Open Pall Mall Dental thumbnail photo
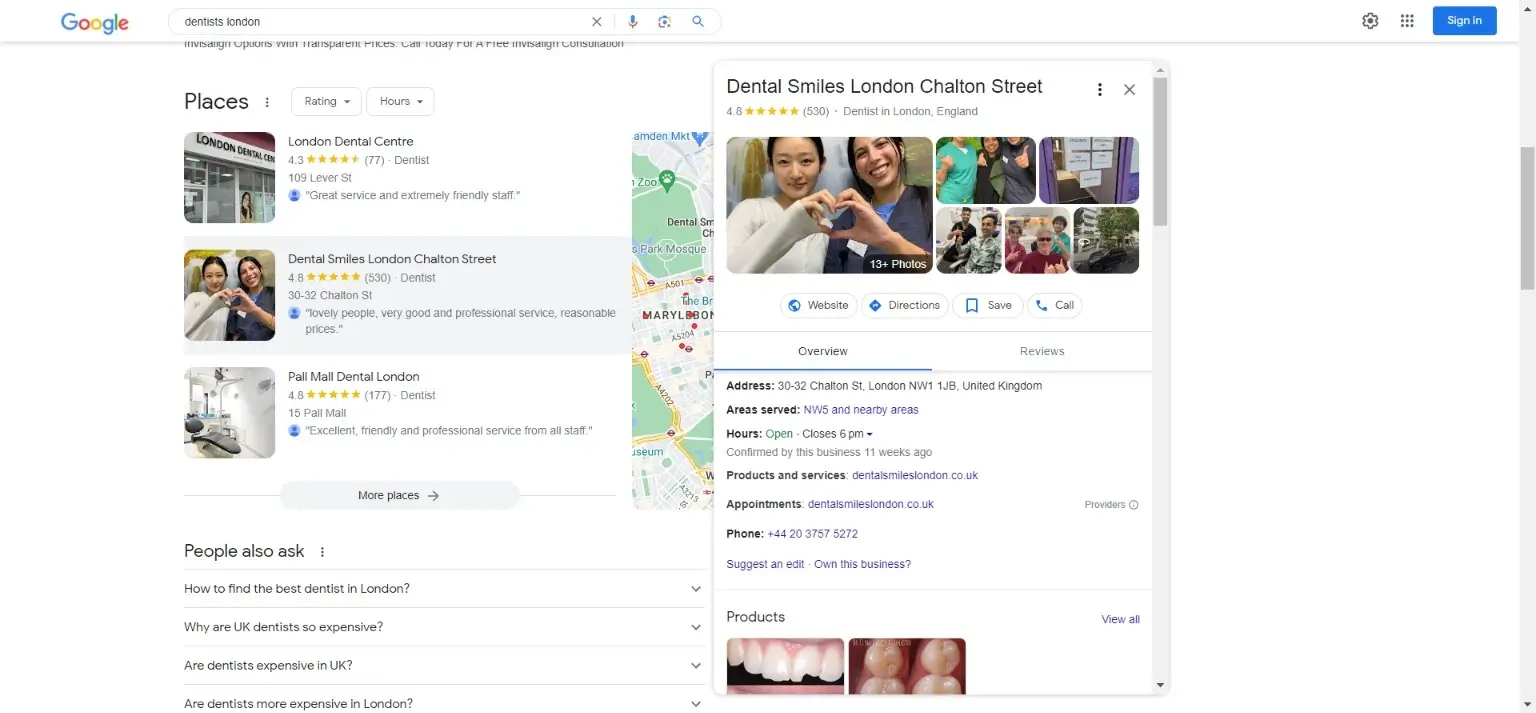1536x713 pixels. pyautogui.click(x=229, y=413)
